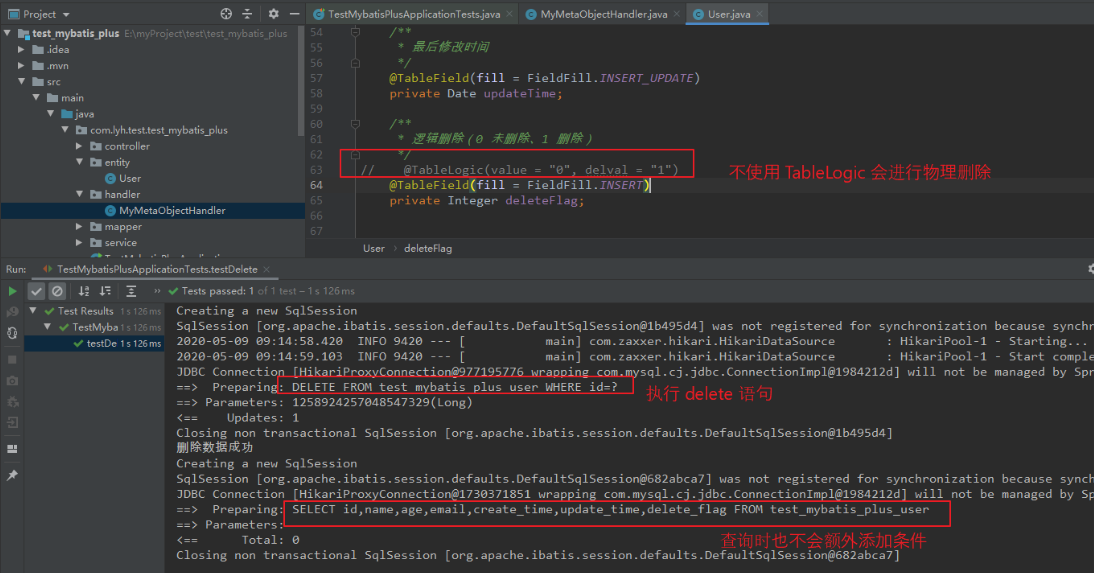Viewport: 1094px width, 573px height.
Task: Rerun tests with green play icon
Action: [x=13, y=291]
